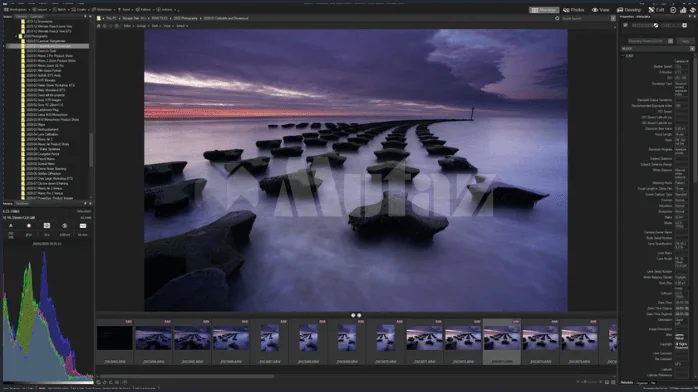The height and width of the screenshot is (392, 698).
Task: Open the statistics bar chart icon
Action: pyautogui.click(x=683, y=10)
